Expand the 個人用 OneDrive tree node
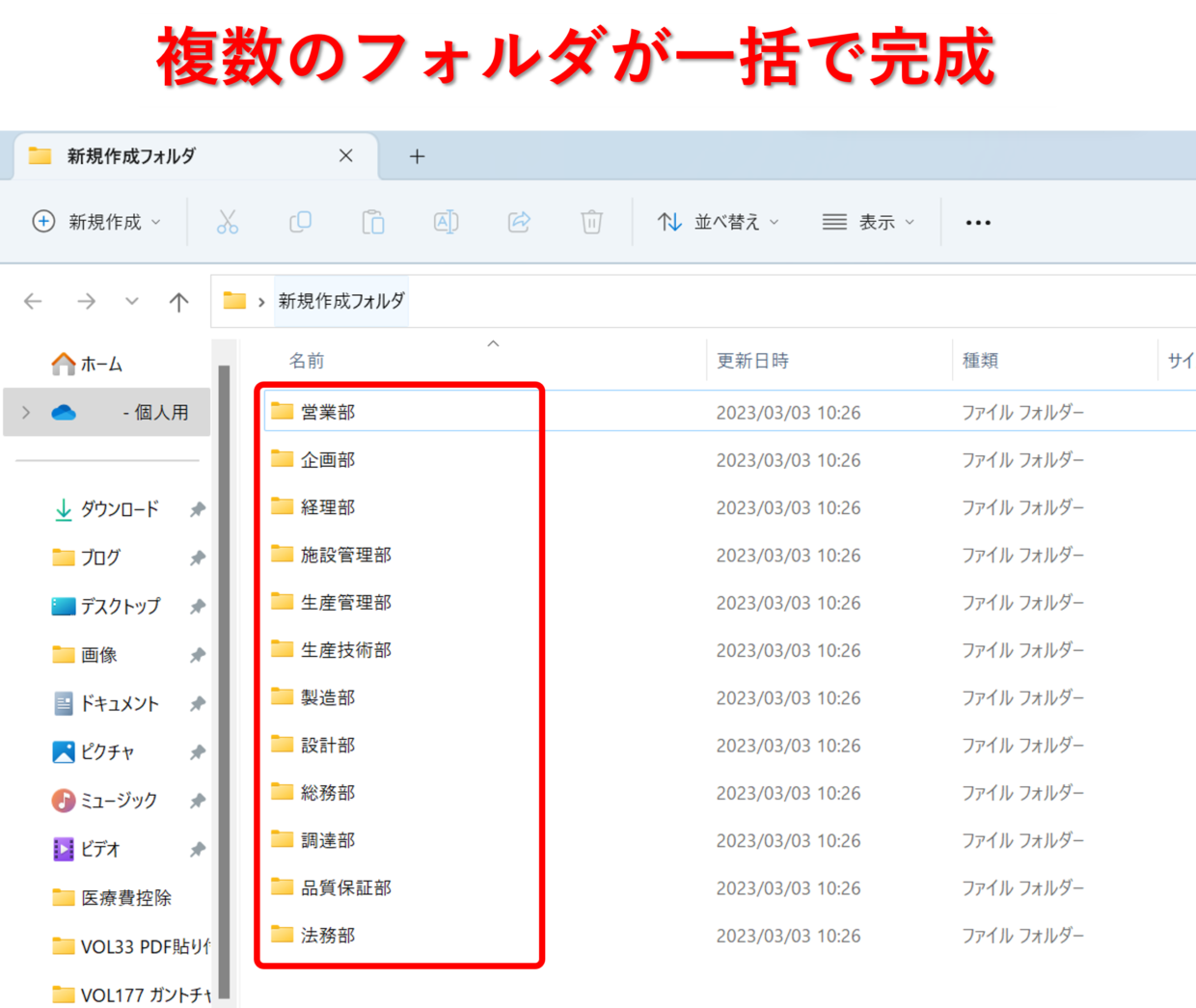The height and width of the screenshot is (1008, 1196). coord(26,413)
